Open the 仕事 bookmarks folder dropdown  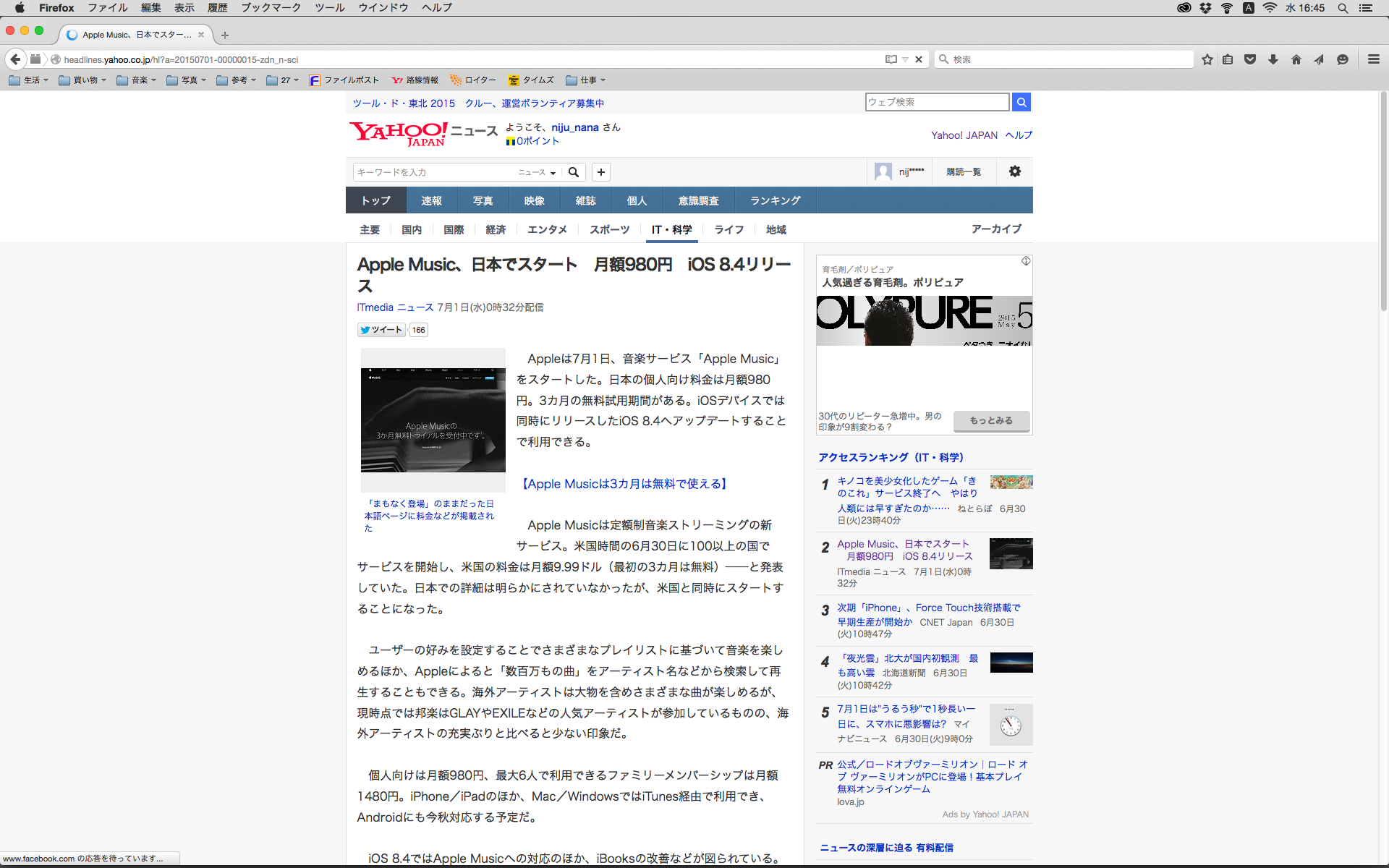click(586, 80)
